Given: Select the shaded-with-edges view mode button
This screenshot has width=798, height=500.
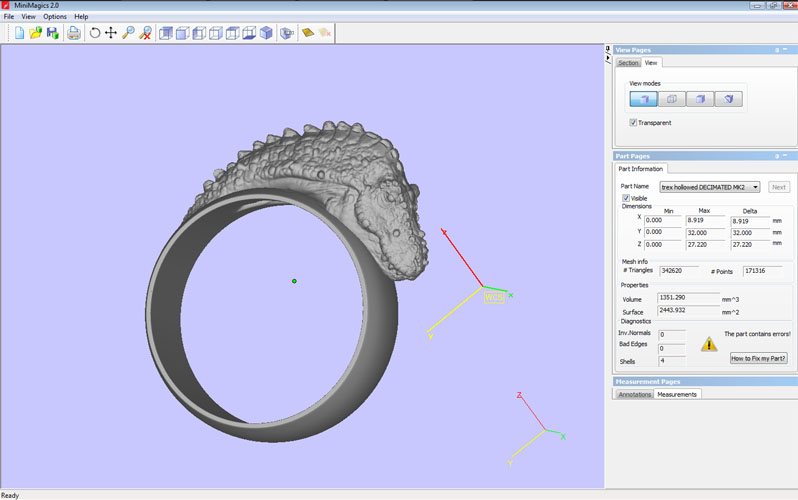Looking at the screenshot, I should (x=700, y=99).
